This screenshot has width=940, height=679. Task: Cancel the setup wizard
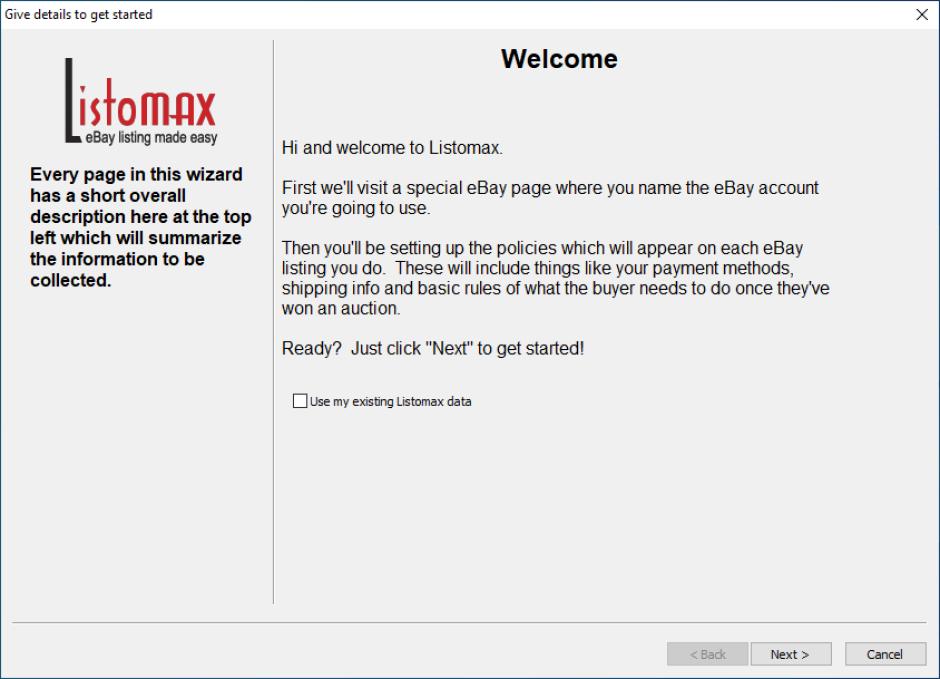885,654
